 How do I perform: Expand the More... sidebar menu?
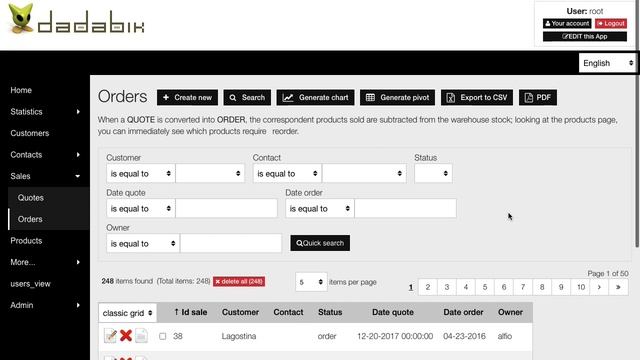(45, 262)
